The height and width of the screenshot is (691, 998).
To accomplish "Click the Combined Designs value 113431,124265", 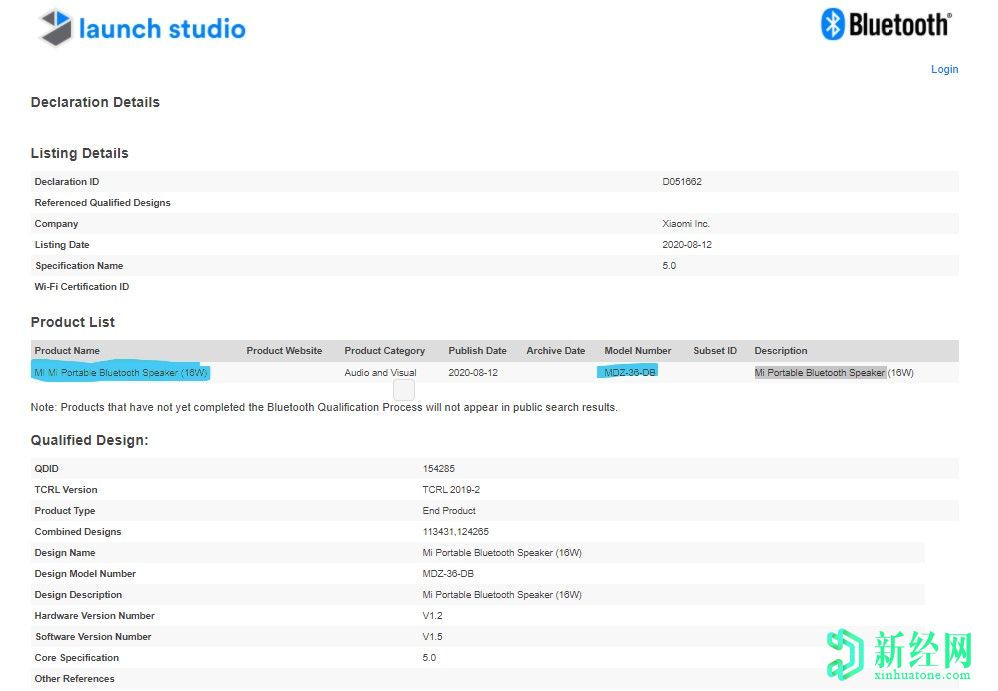I will point(455,532).
